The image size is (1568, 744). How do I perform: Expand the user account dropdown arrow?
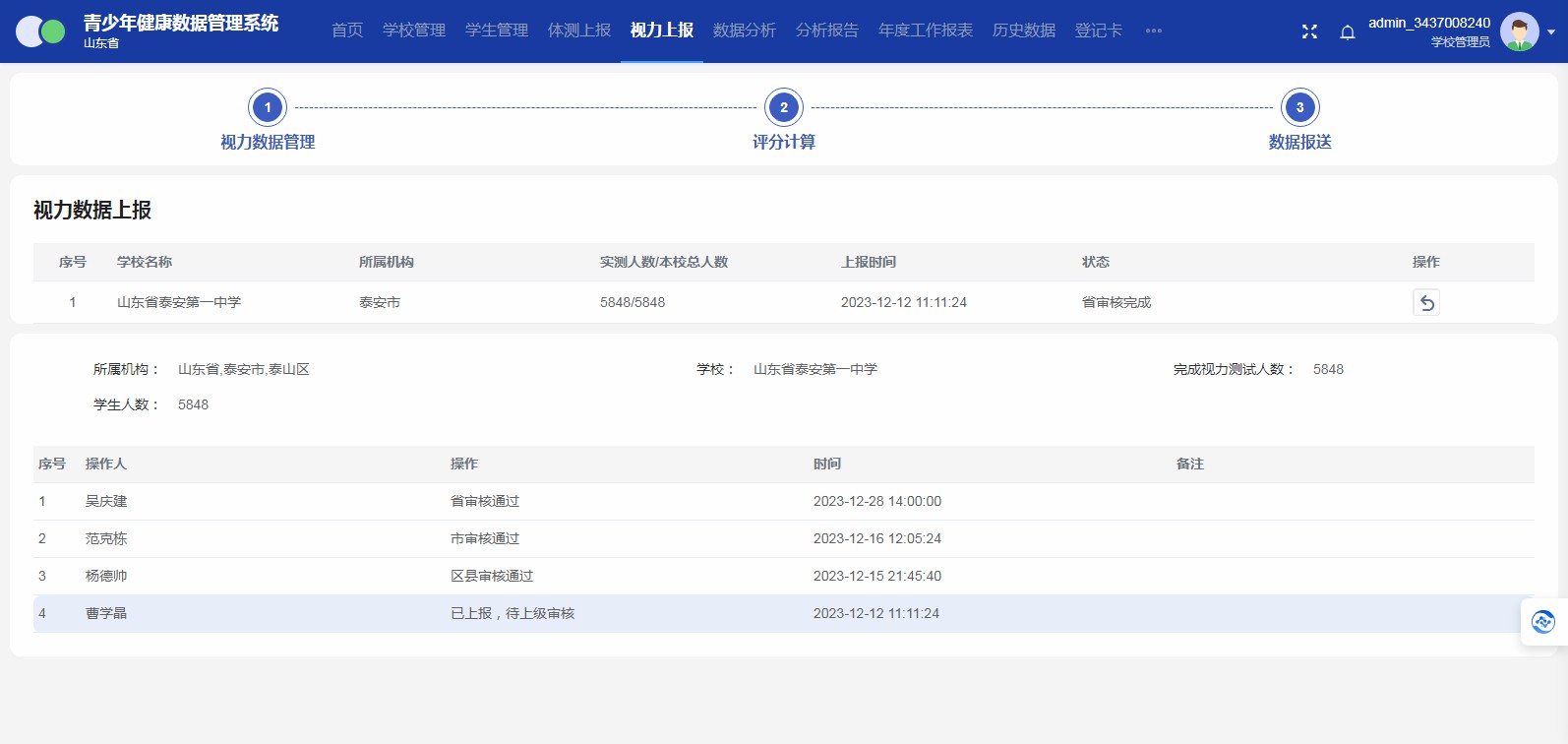1551,31
